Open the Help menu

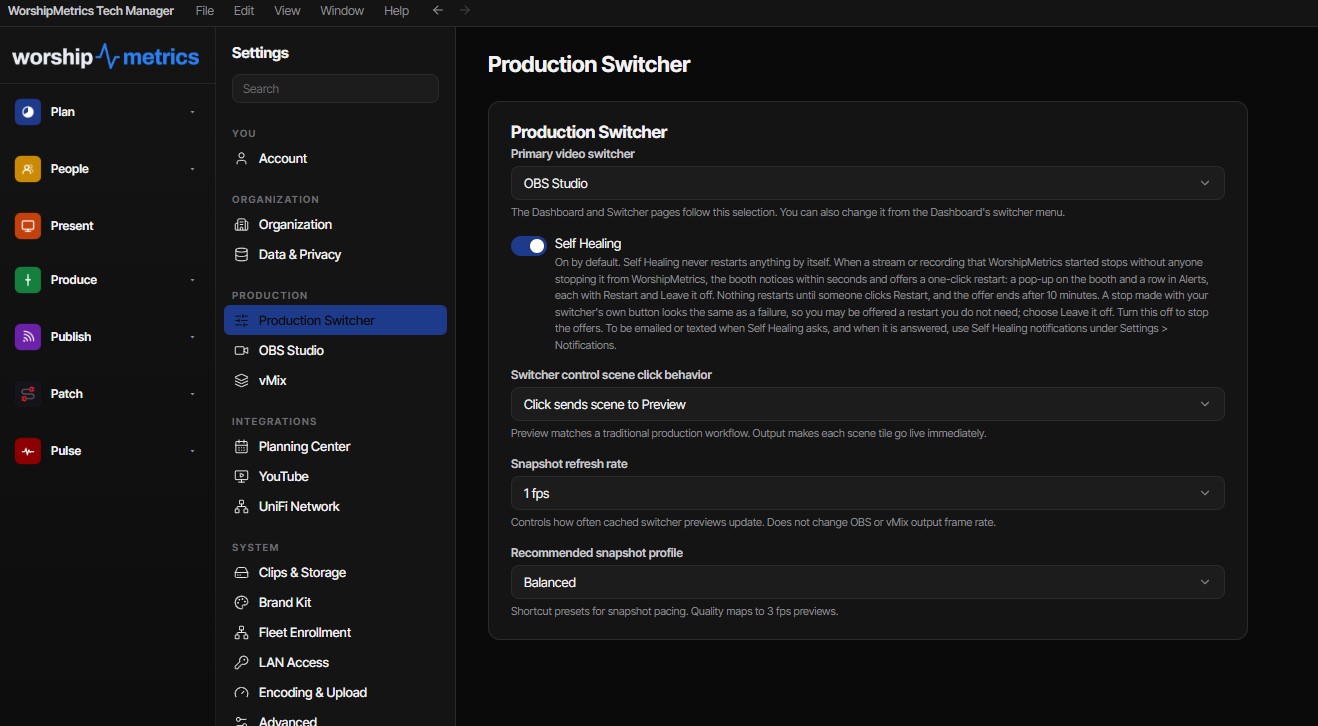point(397,10)
